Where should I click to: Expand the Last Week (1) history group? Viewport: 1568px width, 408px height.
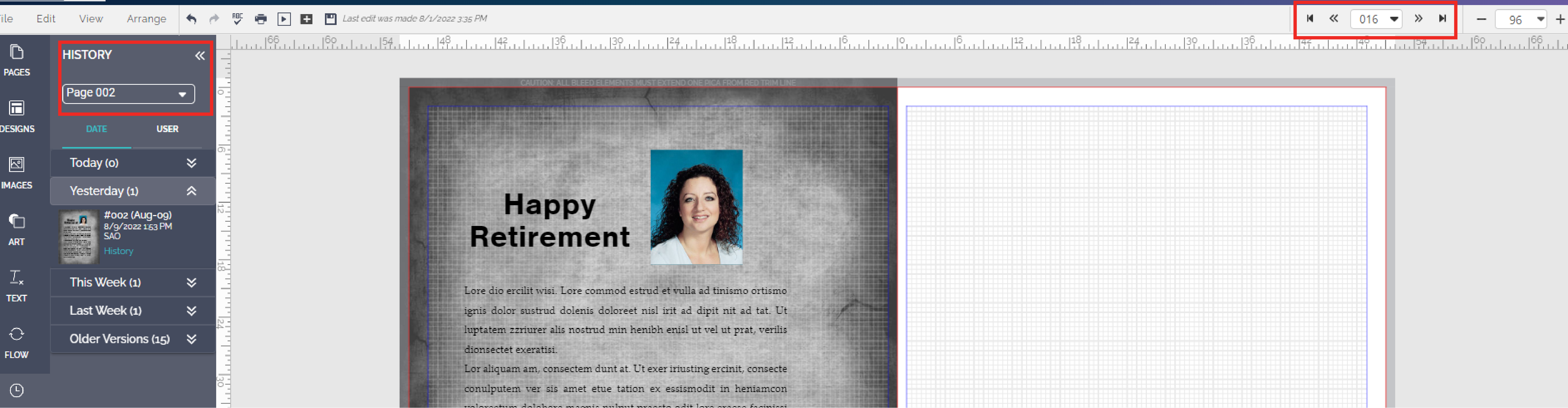(x=191, y=310)
